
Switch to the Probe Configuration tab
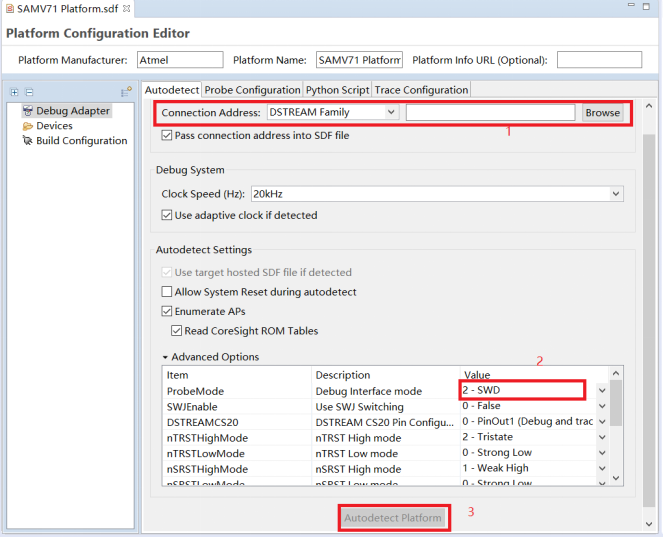point(253,90)
